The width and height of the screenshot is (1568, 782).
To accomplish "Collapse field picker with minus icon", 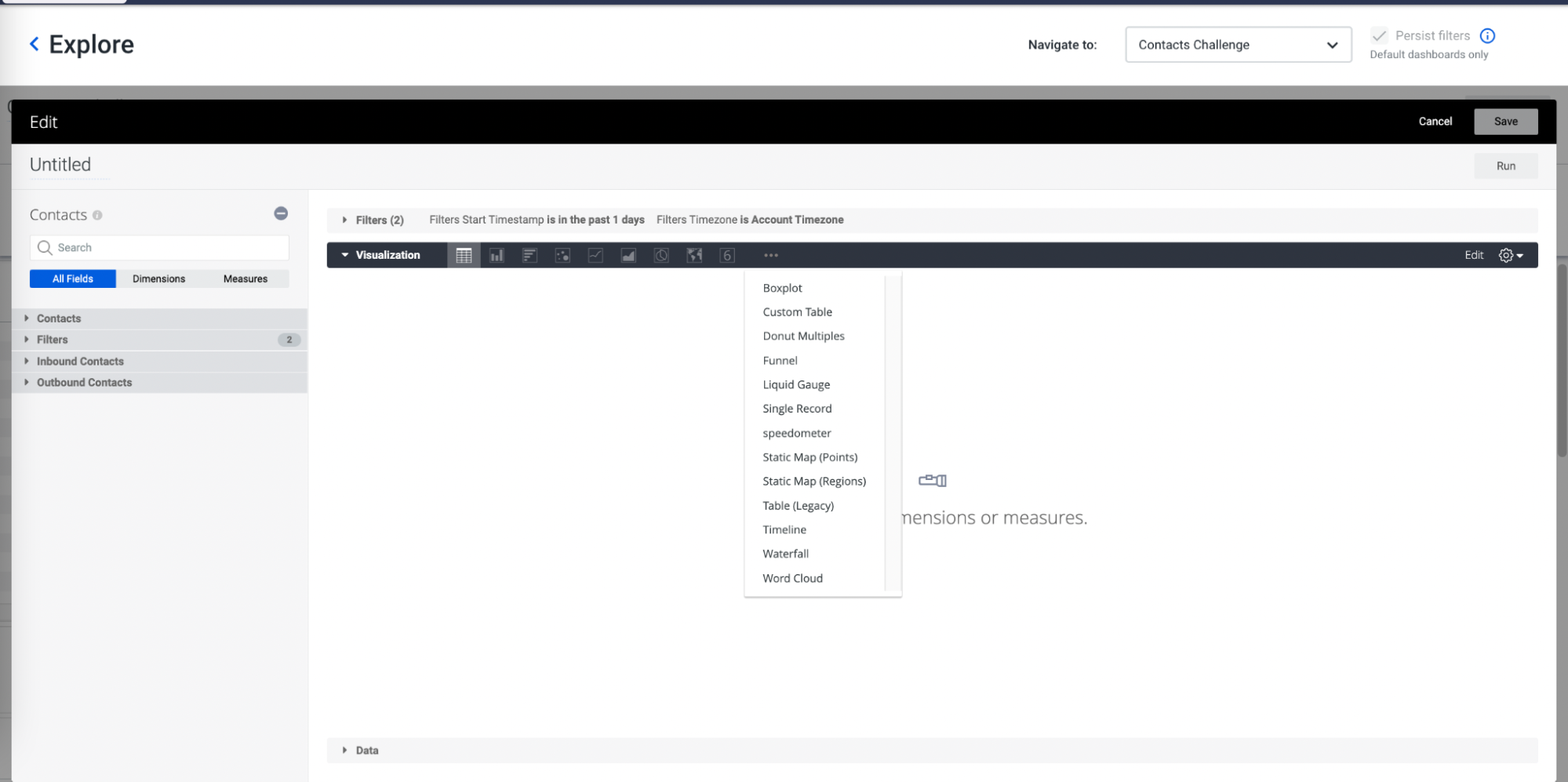I will pyautogui.click(x=281, y=213).
